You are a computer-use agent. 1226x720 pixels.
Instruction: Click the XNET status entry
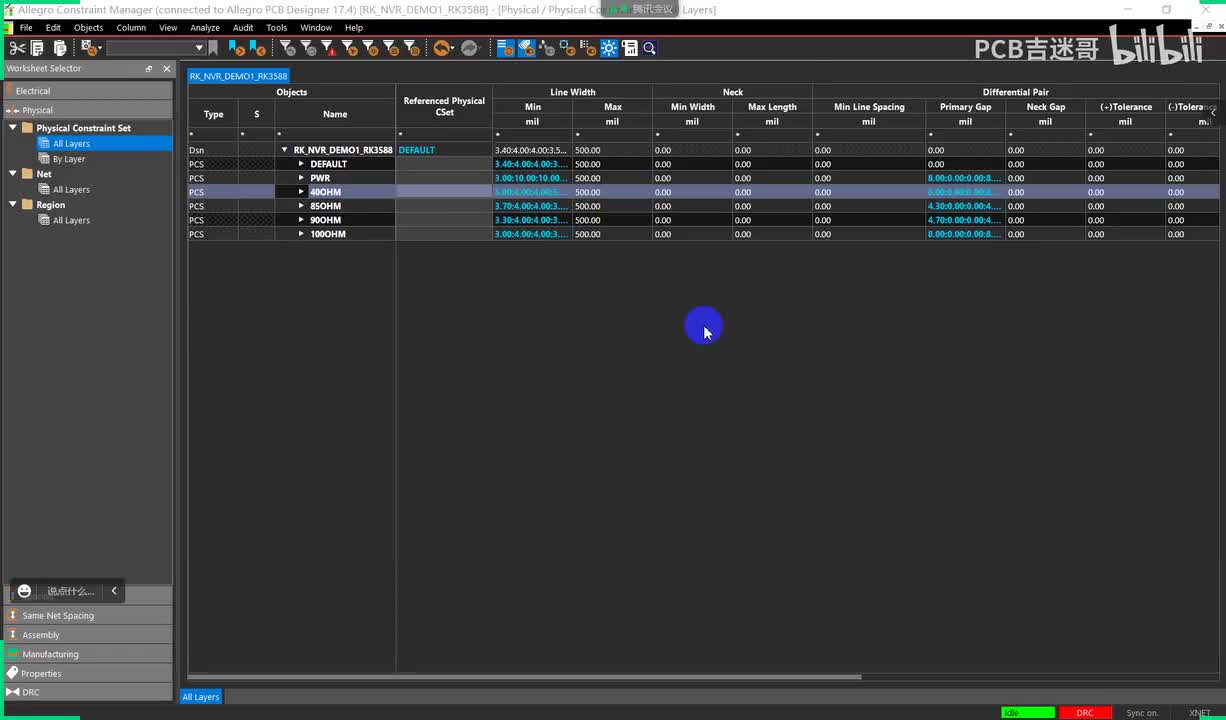(1199, 713)
